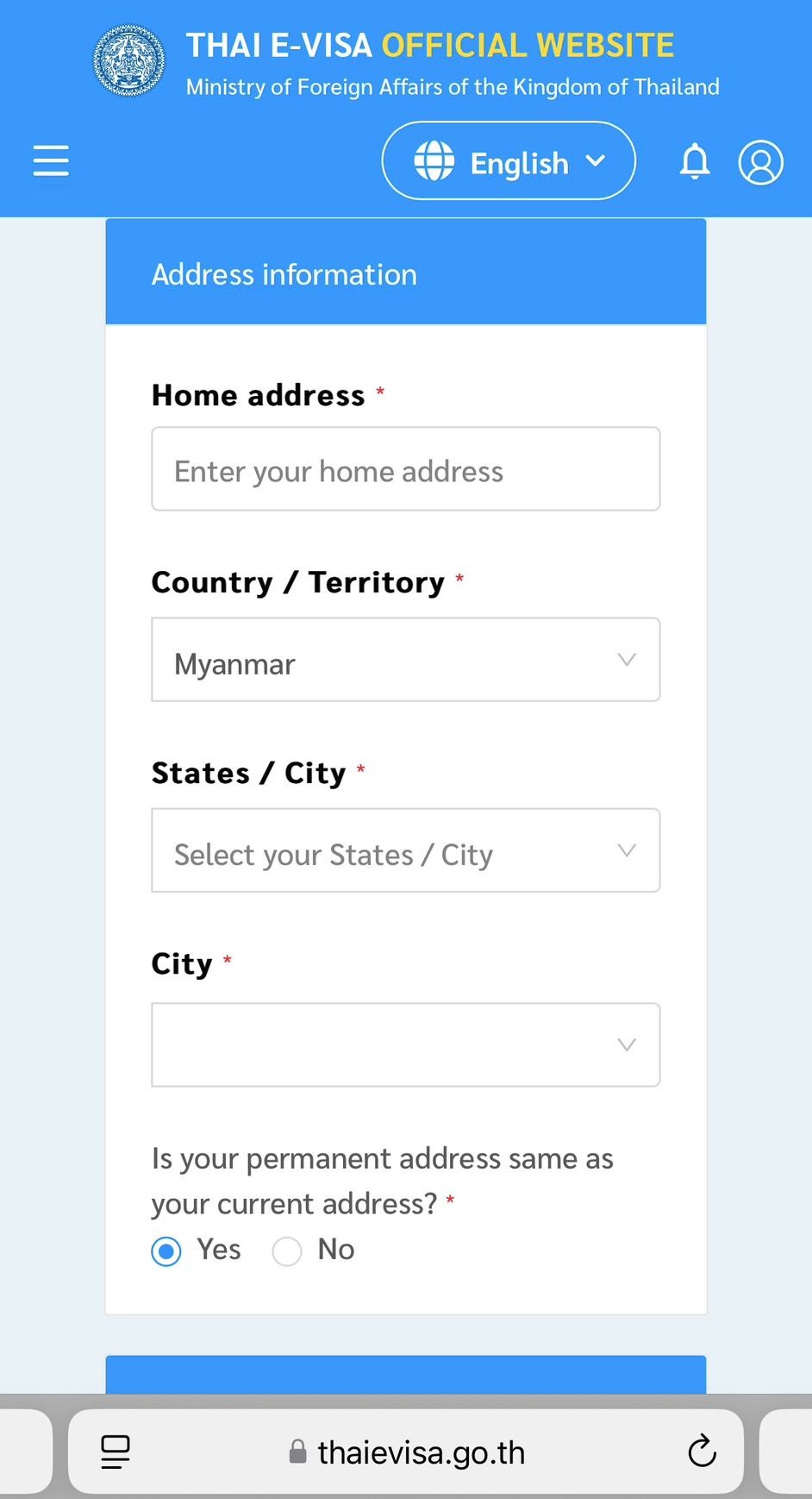Image resolution: width=812 pixels, height=1499 pixels.
Task: Tap the thaievisa.go.th URL text
Action: pyautogui.click(x=421, y=1452)
